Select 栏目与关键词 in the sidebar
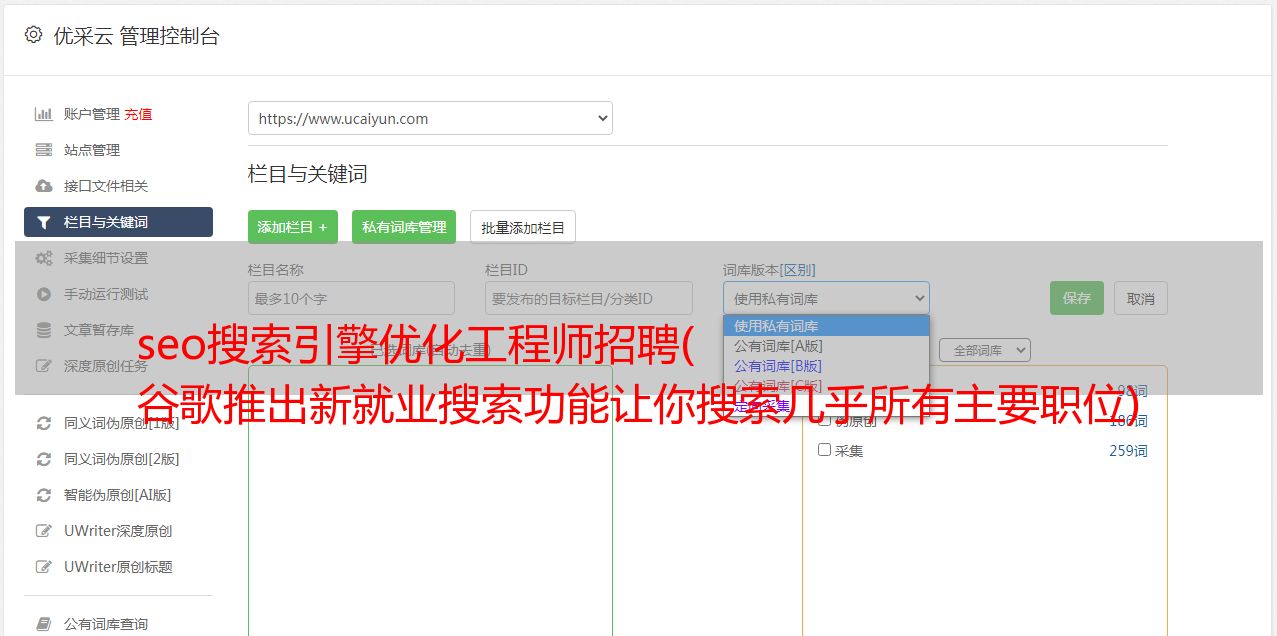Screen dimensions: 1277x636 [118, 222]
